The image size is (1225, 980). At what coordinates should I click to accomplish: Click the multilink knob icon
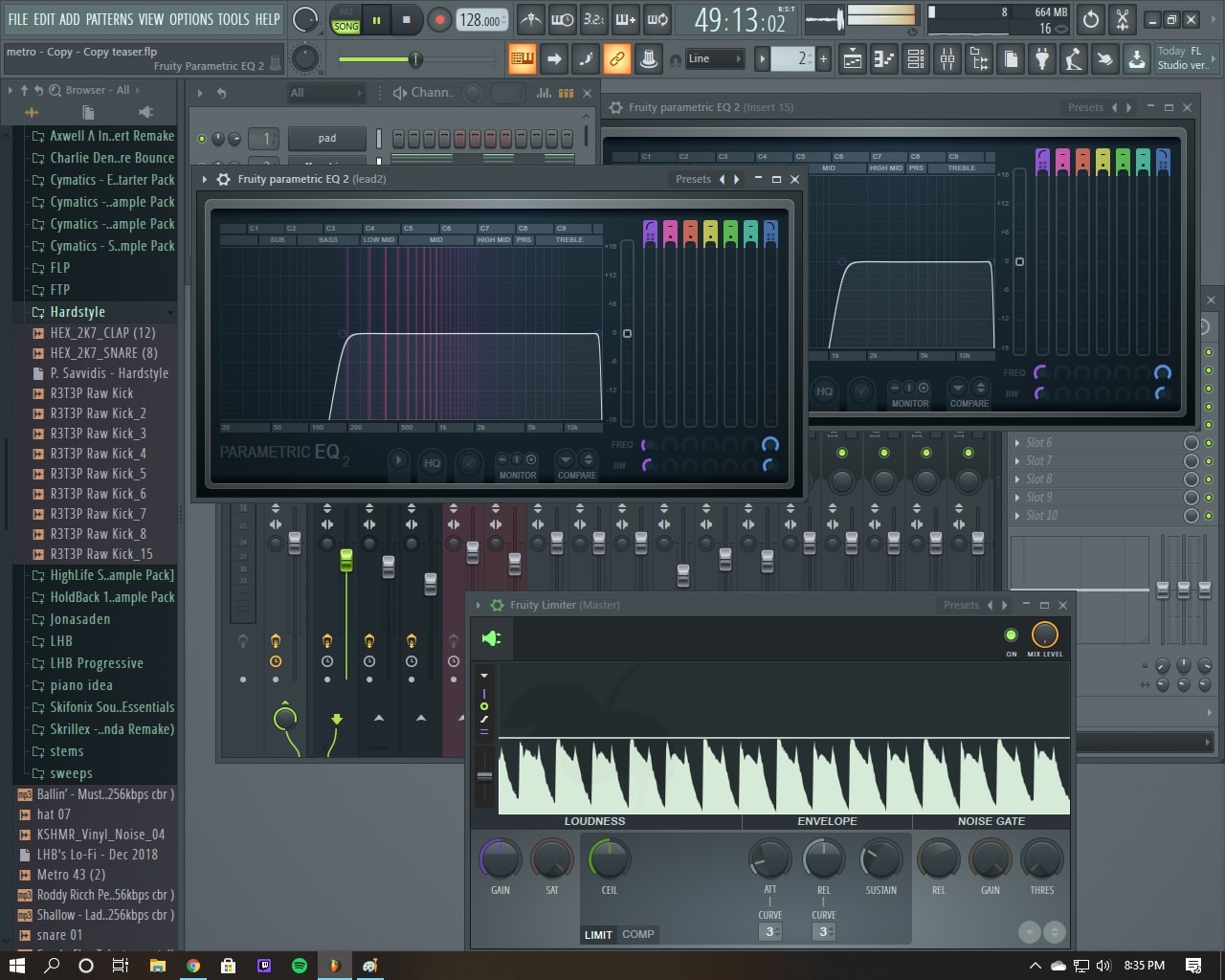pos(649,59)
